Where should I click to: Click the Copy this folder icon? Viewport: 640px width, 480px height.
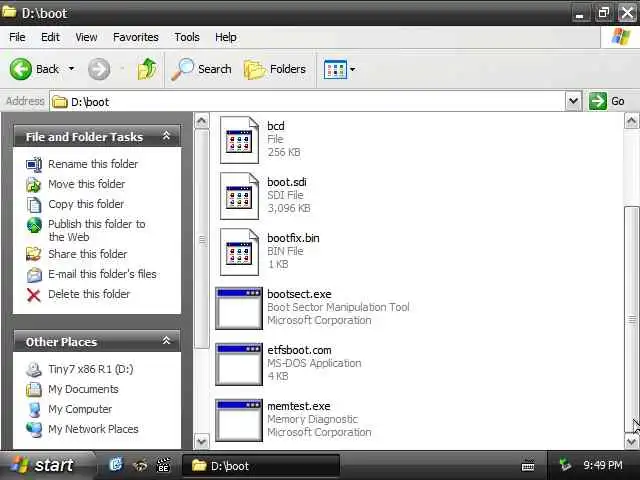[34, 204]
